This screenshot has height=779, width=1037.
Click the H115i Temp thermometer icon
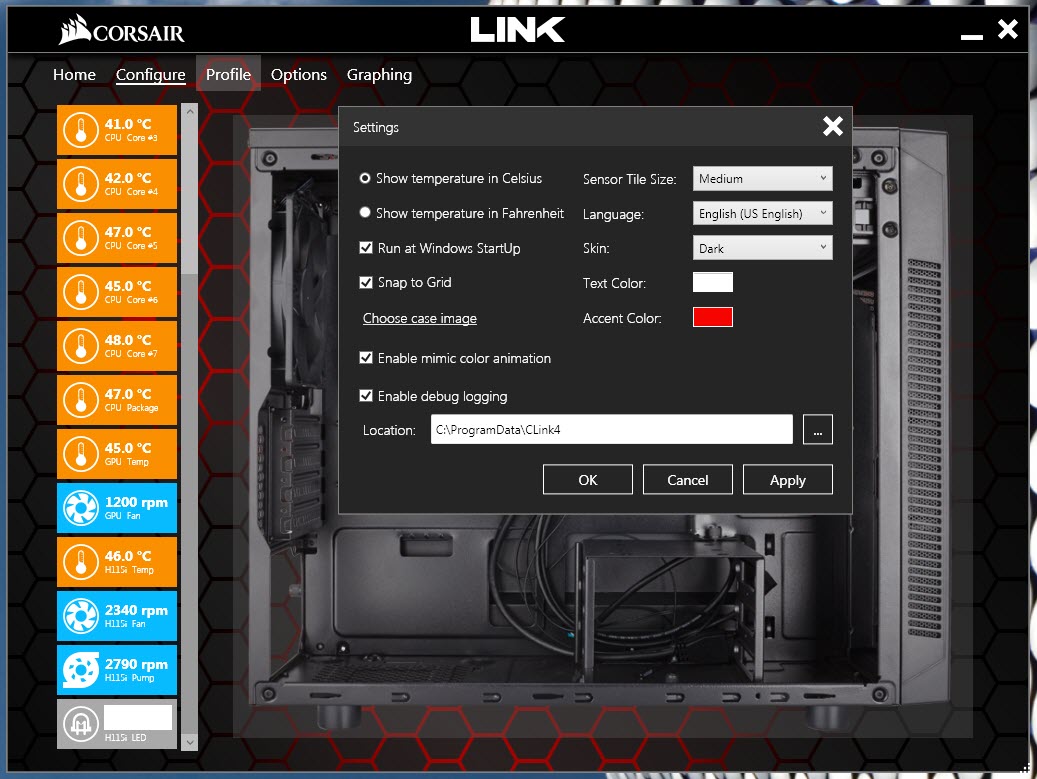click(81, 562)
